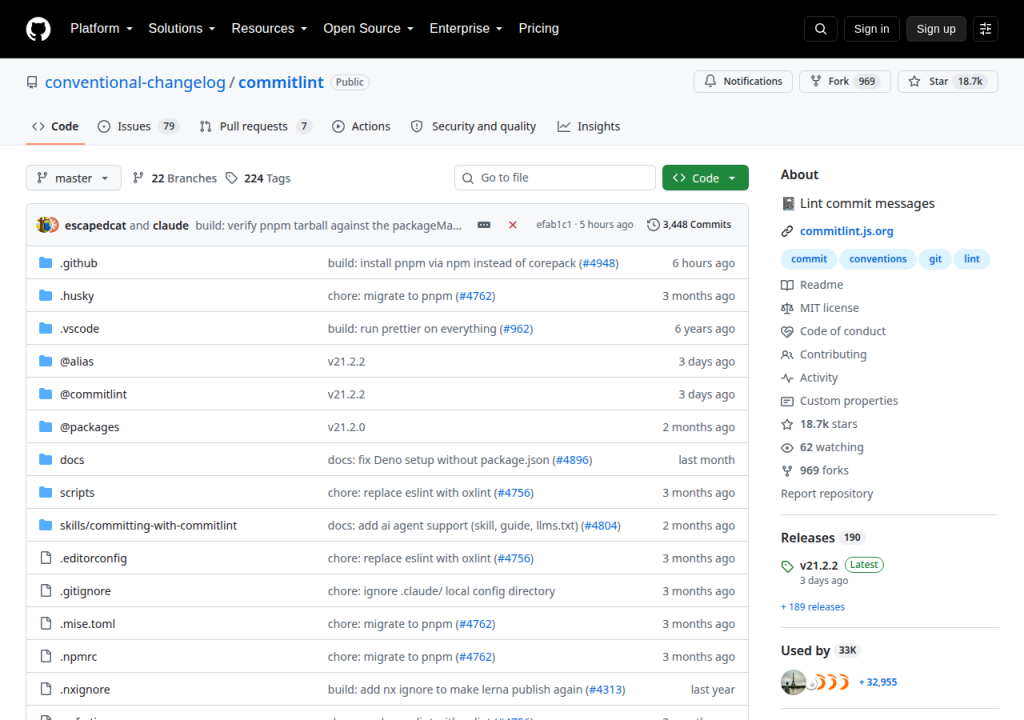The width and height of the screenshot is (1024, 720).
Task: Open the .mise.toml file
Action: click(x=88, y=623)
